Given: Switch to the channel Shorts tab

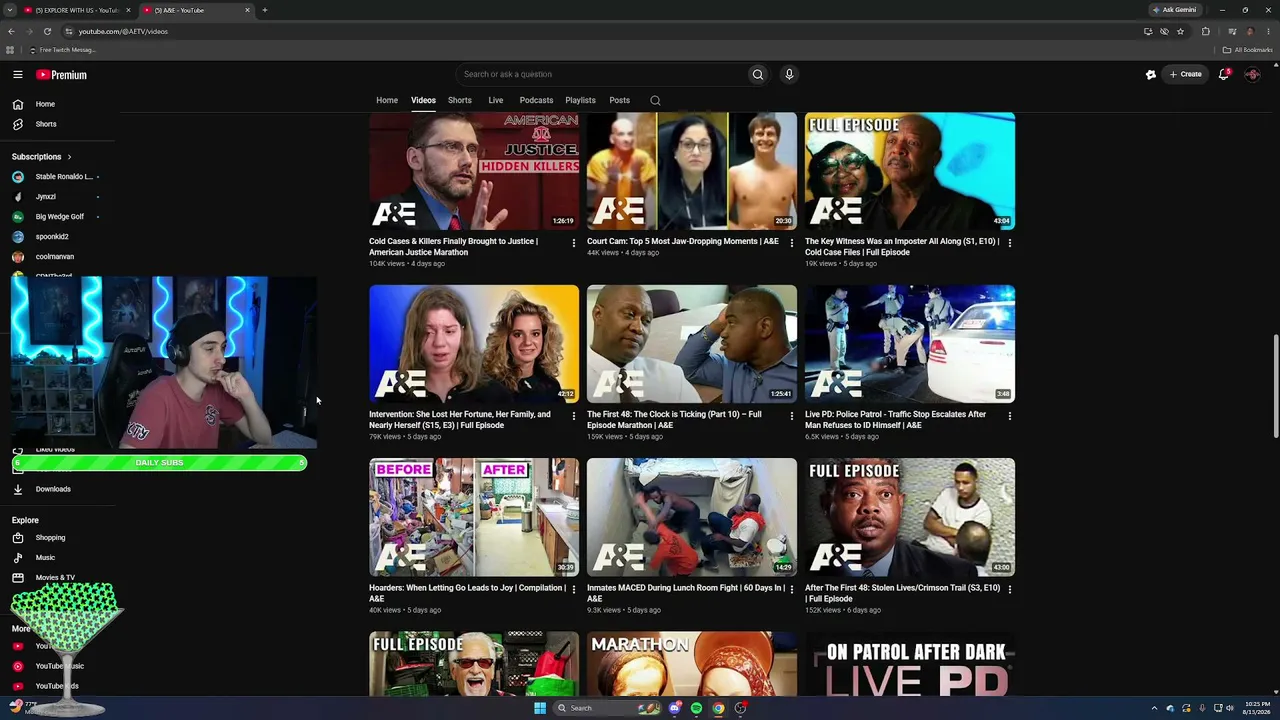Looking at the screenshot, I should 460,100.
